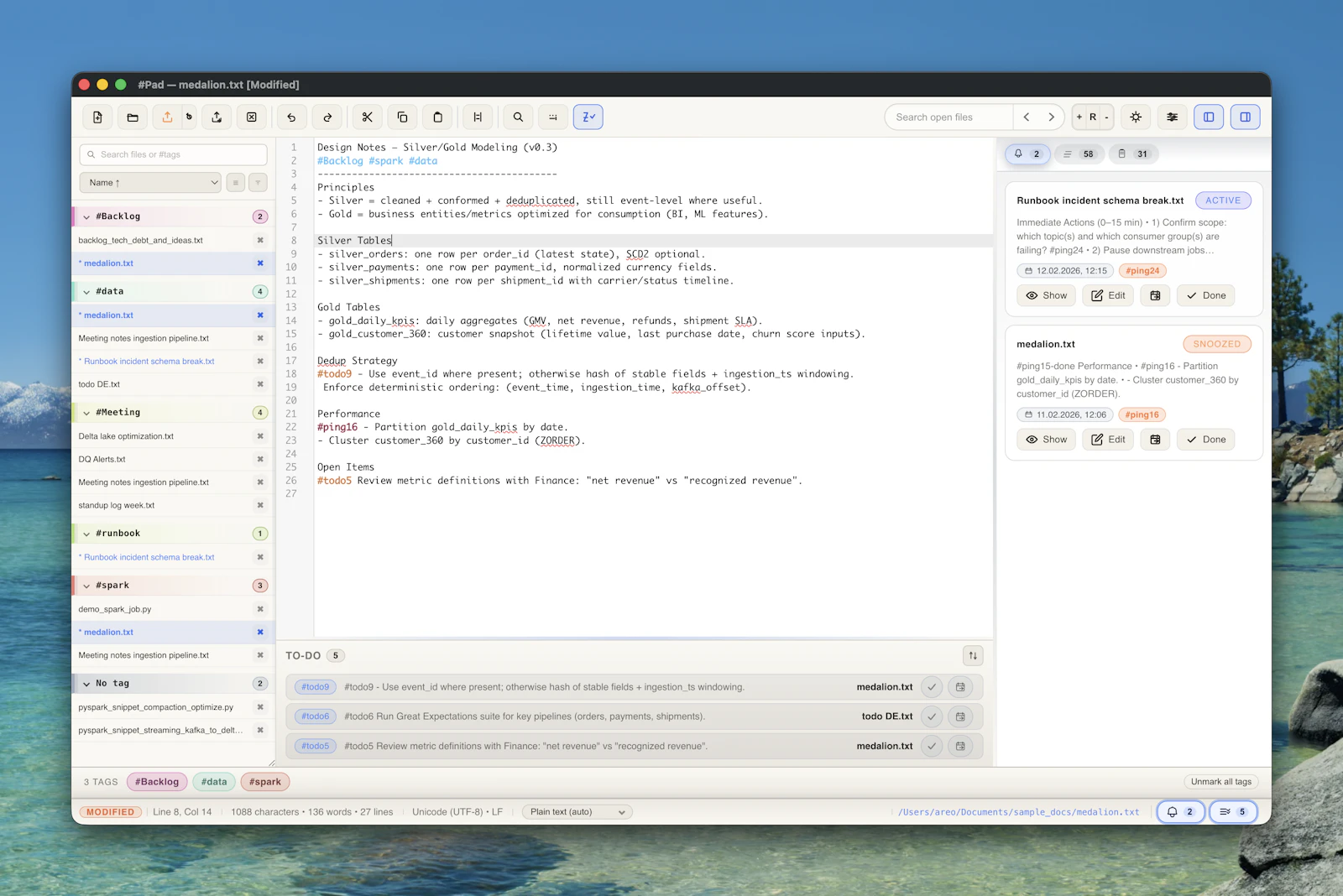This screenshot has height=896, width=1343.
Task: Edit the medalion.txt snoozed reminder
Action: [x=1108, y=440]
